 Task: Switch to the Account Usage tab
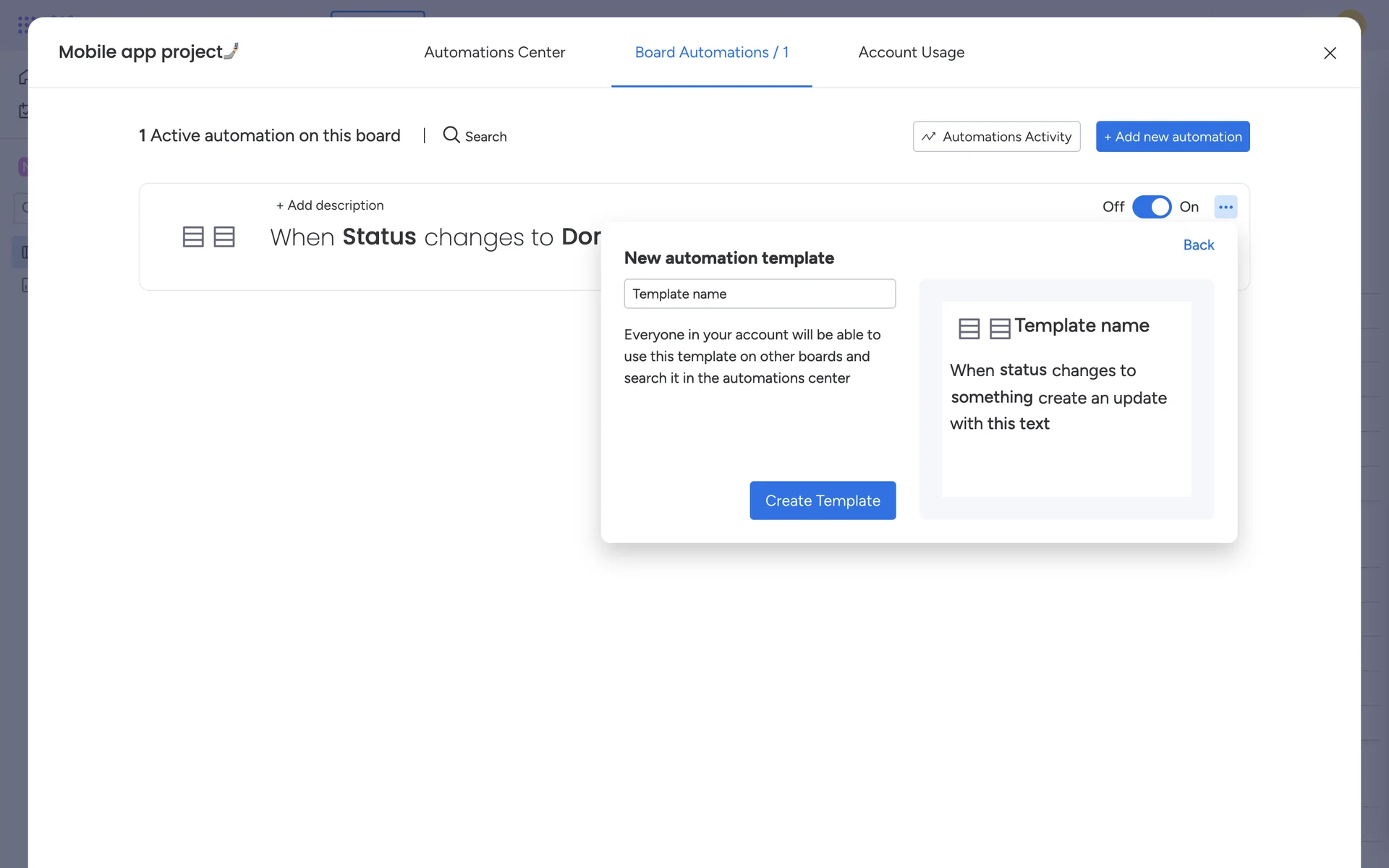coord(911,52)
